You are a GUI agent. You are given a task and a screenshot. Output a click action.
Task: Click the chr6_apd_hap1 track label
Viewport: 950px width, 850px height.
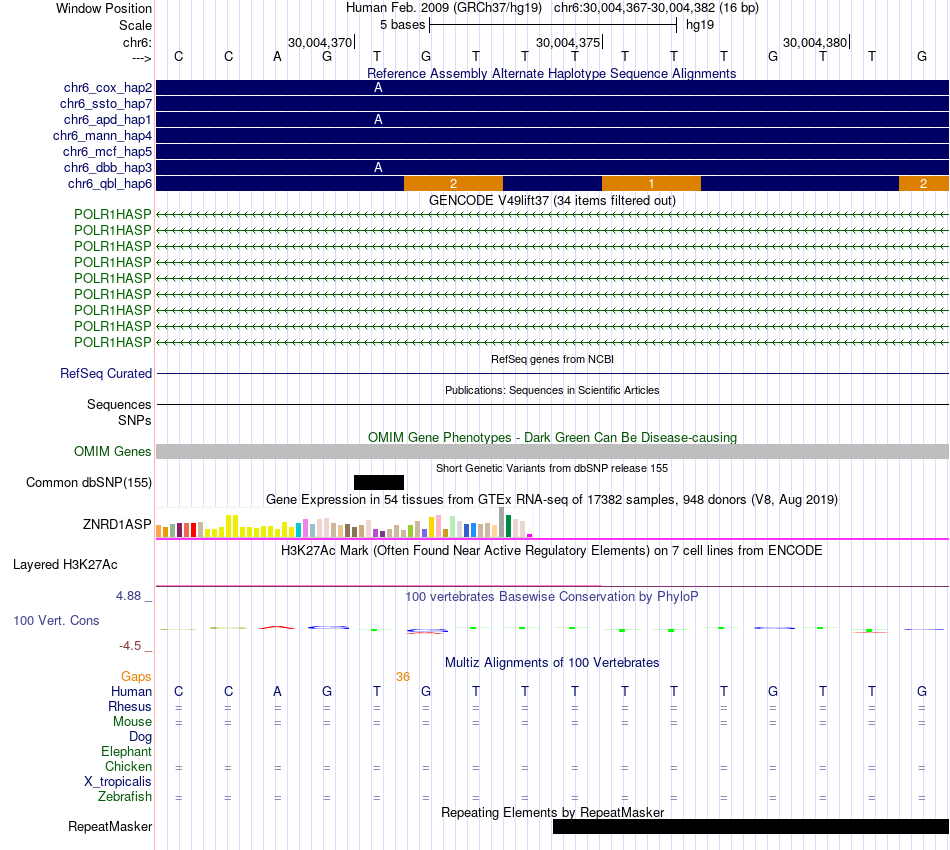(108, 119)
